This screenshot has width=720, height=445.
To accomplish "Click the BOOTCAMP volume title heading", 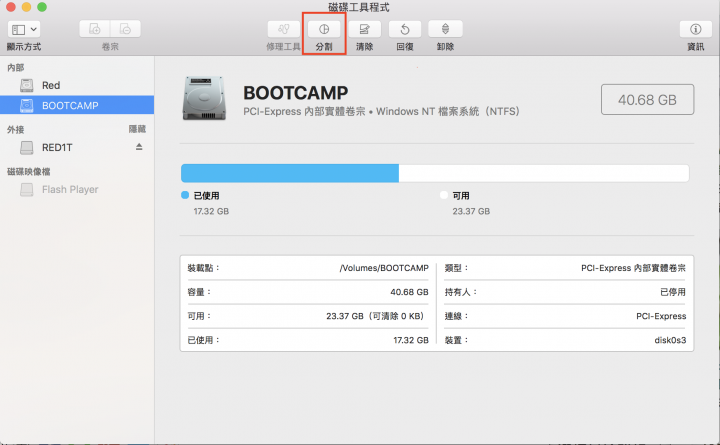I will pos(296,93).
